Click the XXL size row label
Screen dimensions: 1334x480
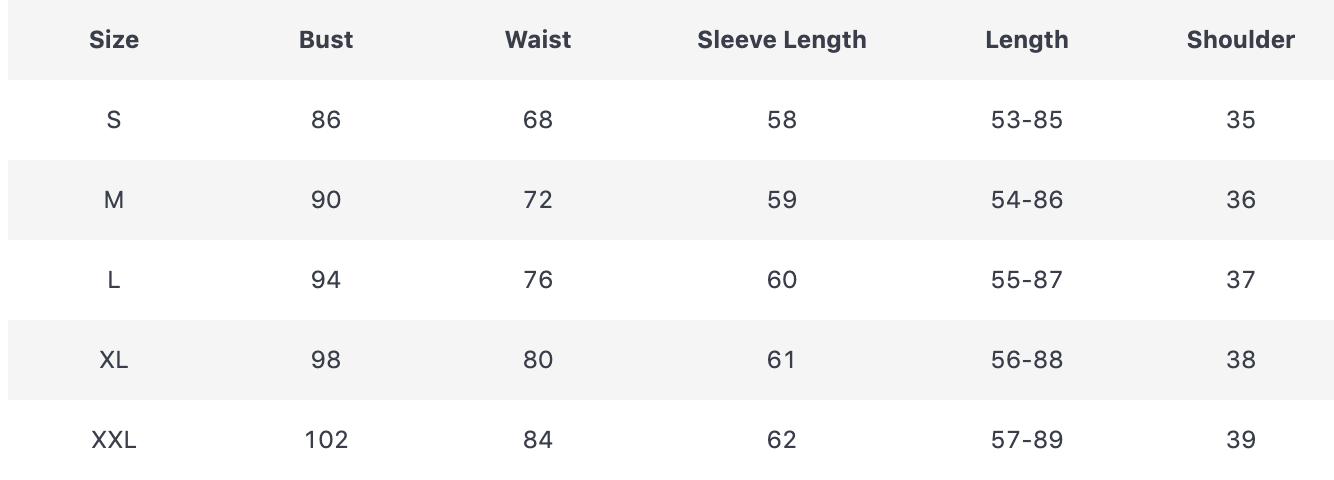[x=114, y=440]
